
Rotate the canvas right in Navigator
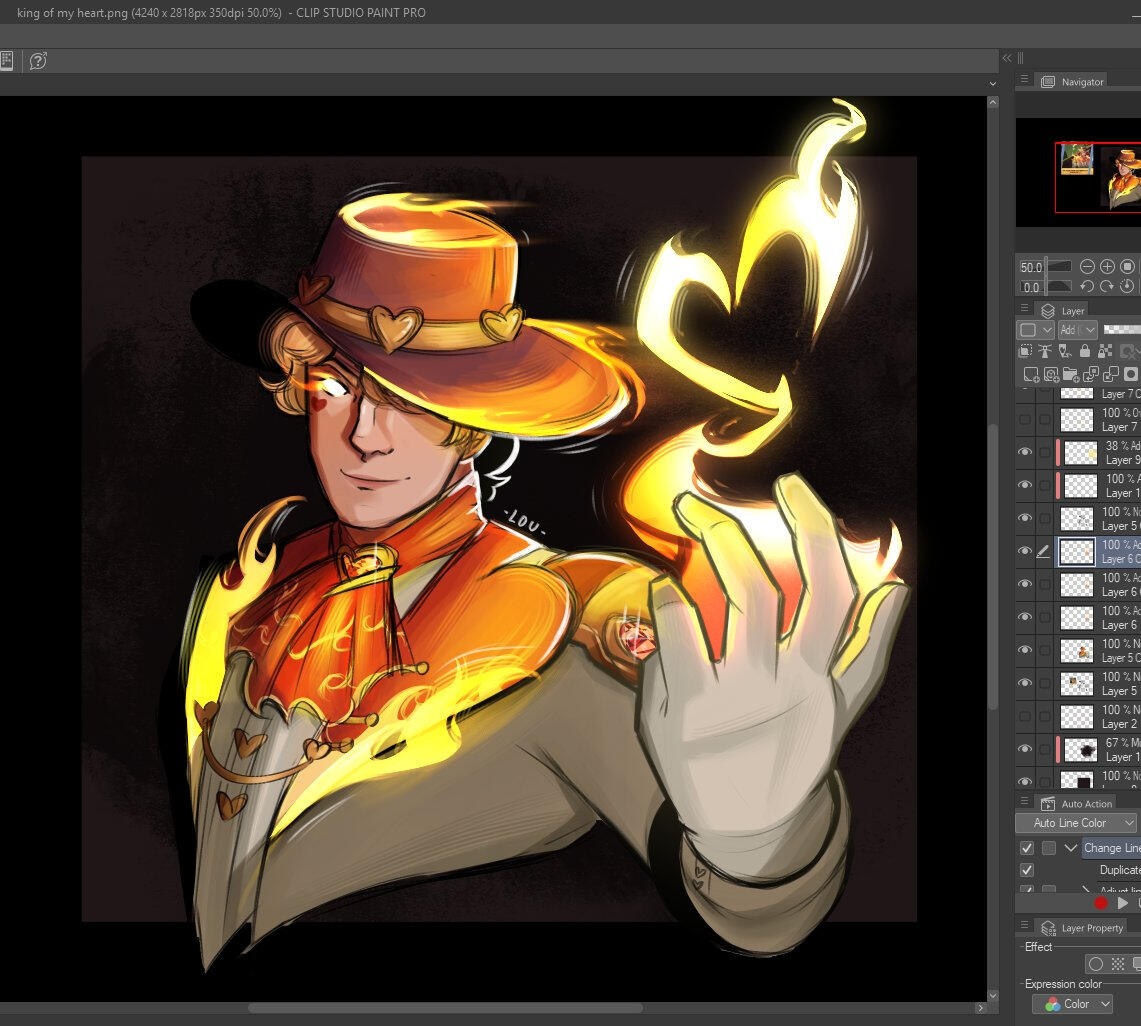(1107, 287)
